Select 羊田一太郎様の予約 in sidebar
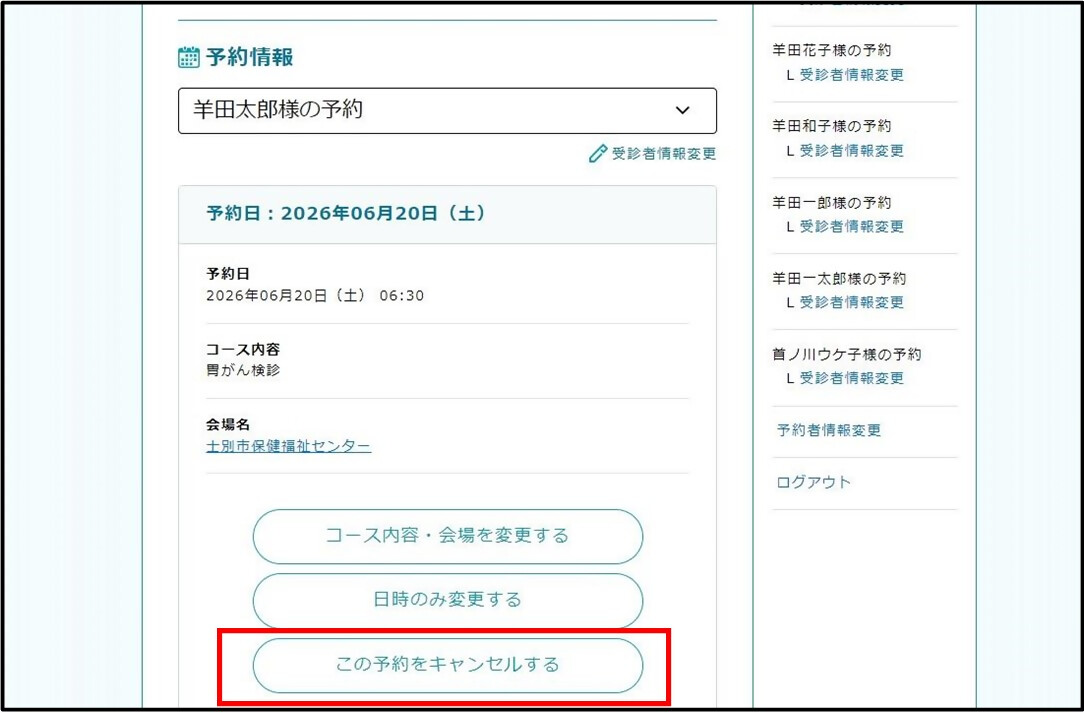 (839, 279)
